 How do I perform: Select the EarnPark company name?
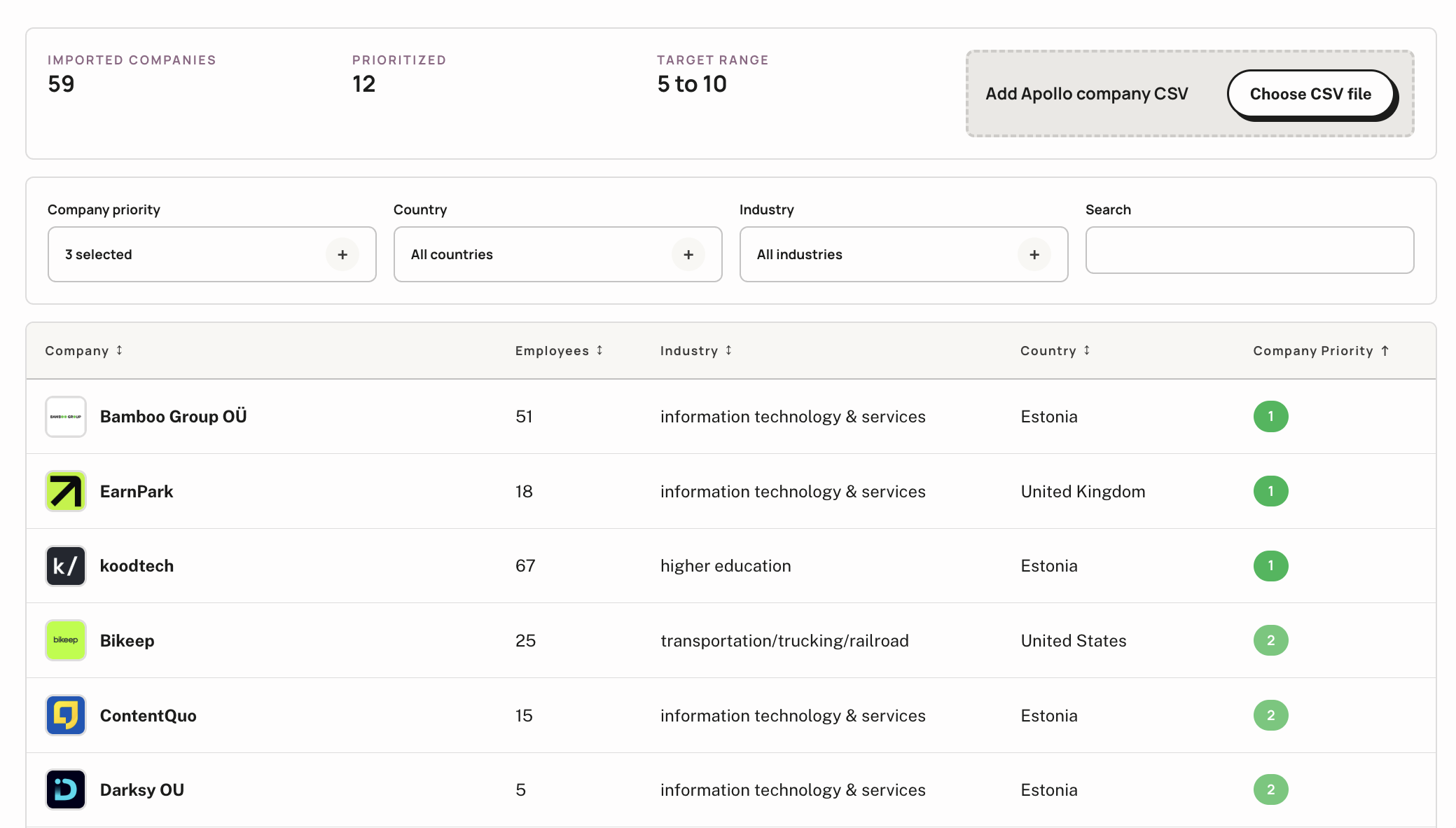[137, 491]
